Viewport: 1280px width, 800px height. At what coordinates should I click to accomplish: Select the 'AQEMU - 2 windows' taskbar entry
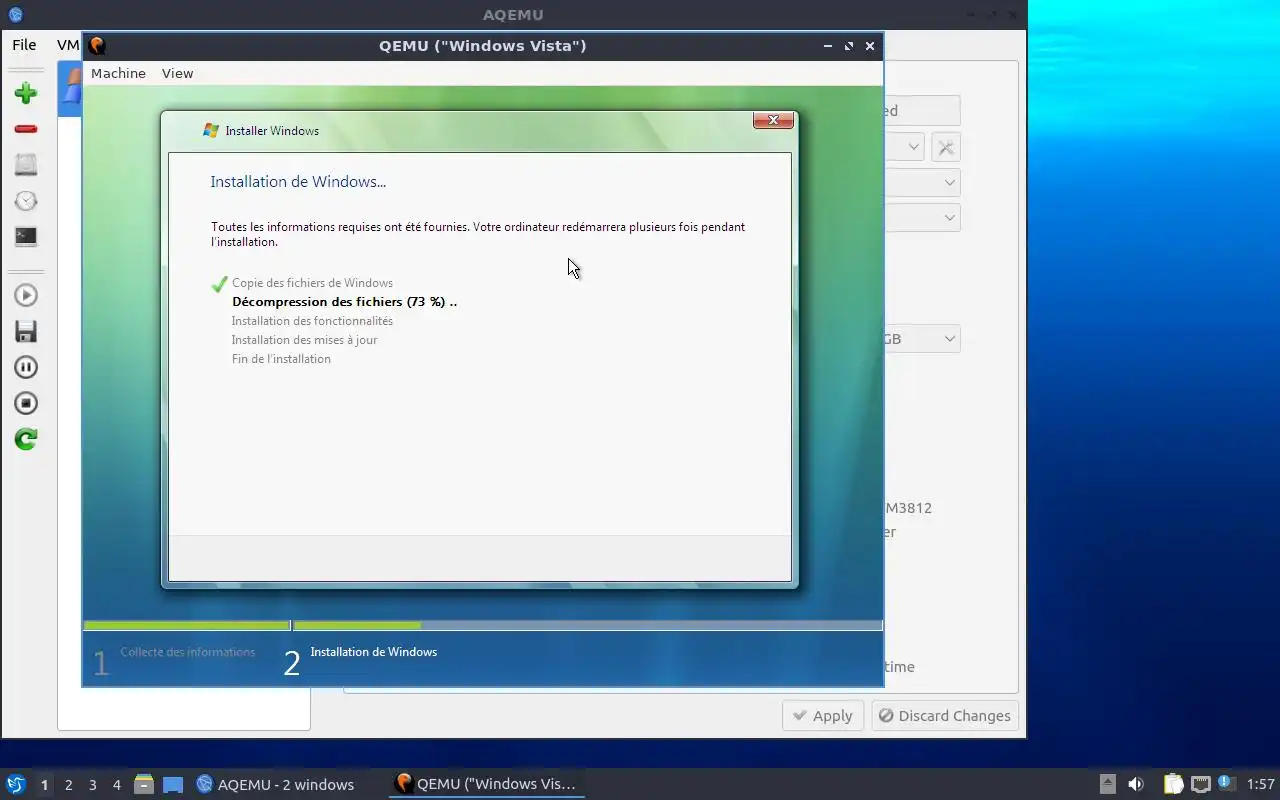pos(275,784)
